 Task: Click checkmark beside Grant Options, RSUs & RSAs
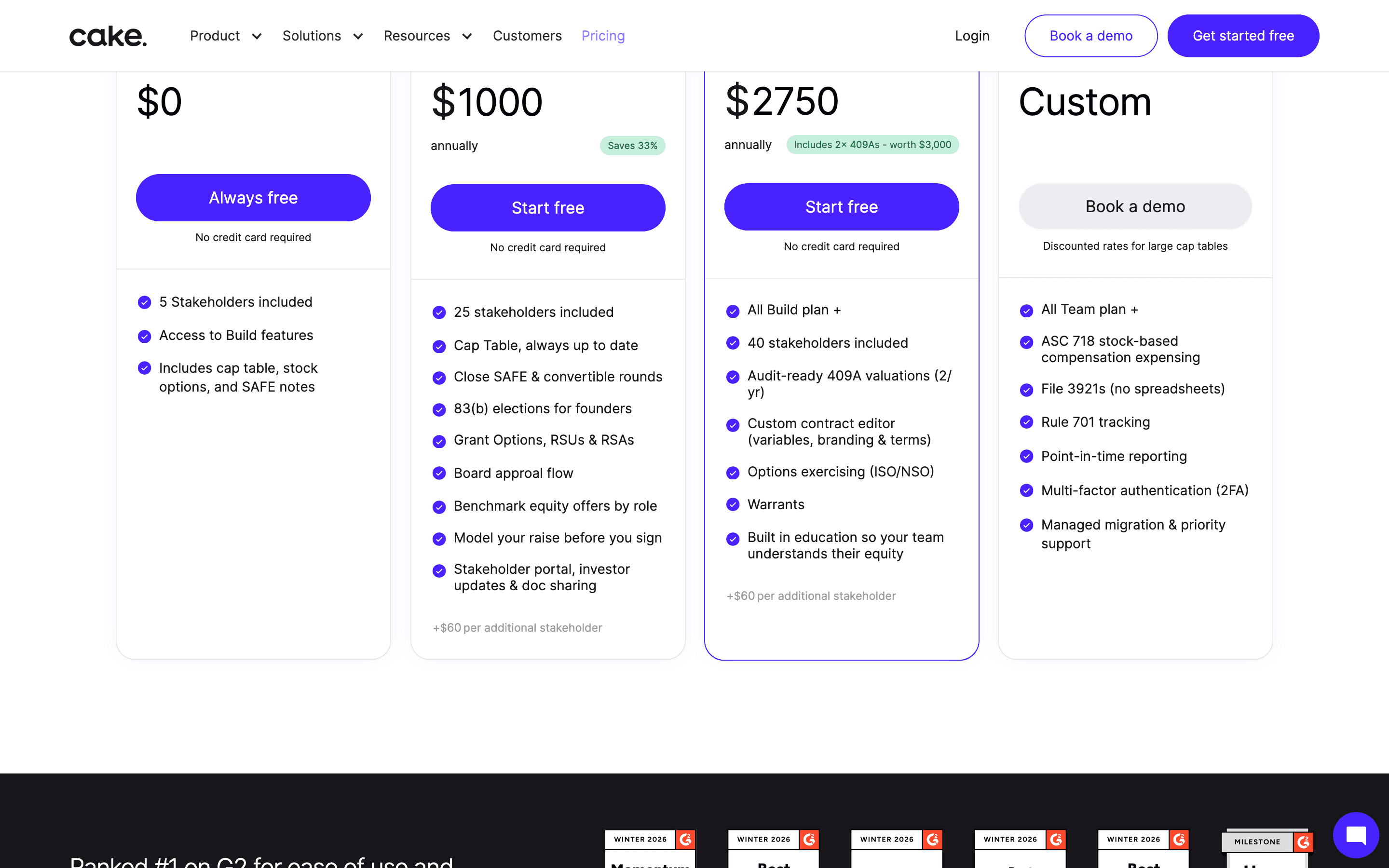pyautogui.click(x=439, y=441)
